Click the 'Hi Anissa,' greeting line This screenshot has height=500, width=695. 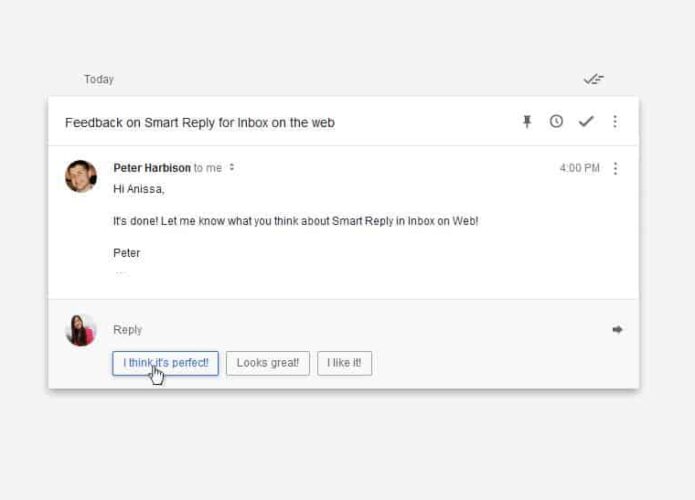point(139,189)
